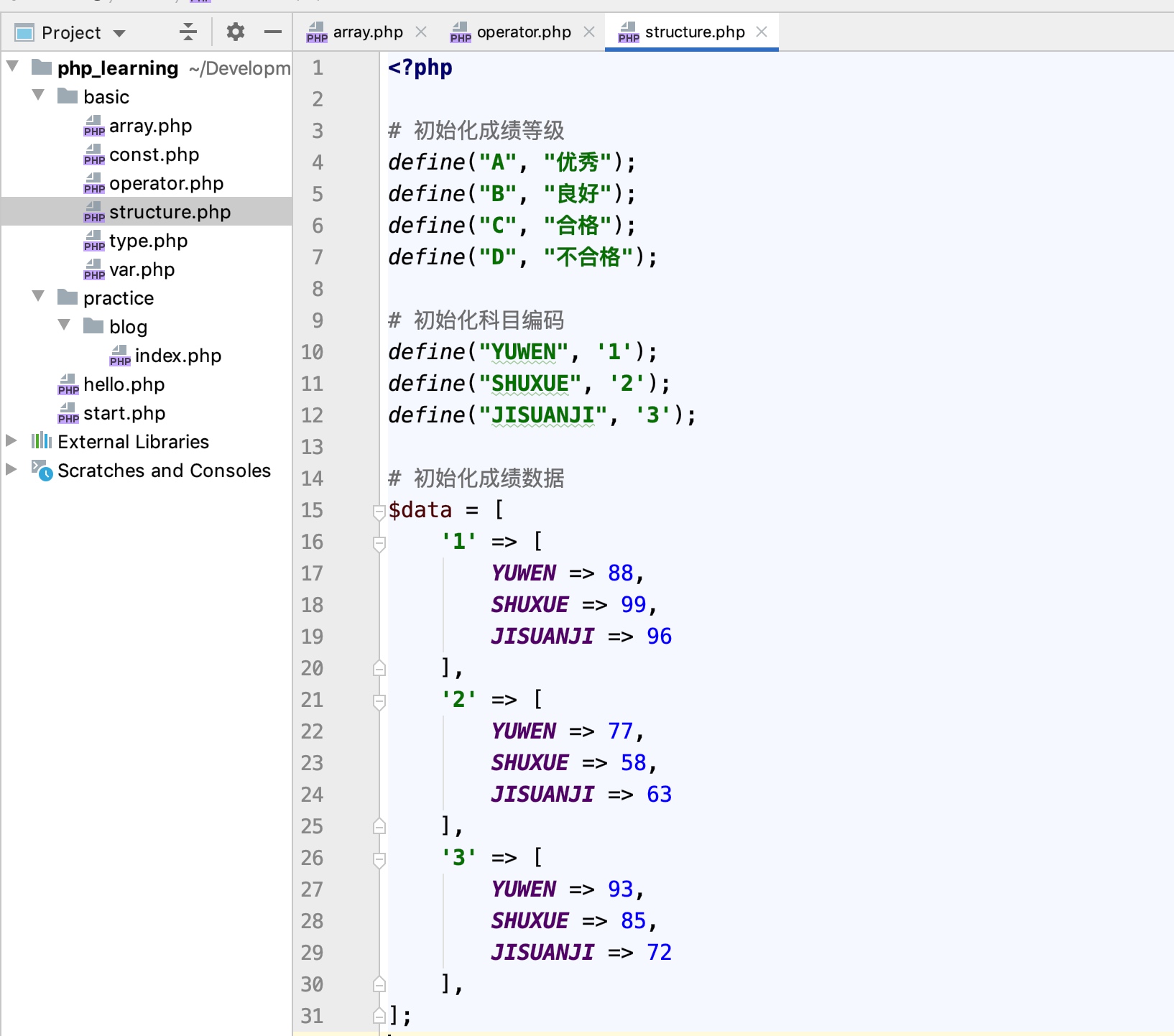Click the value 63 on line 24
This screenshot has height=1036, width=1174.
[x=660, y=795]
